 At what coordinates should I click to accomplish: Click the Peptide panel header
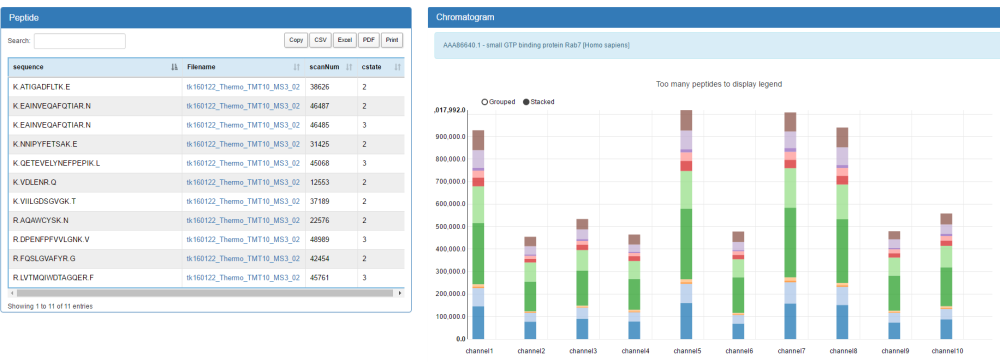pyautogui.click(x=206, y=17)
